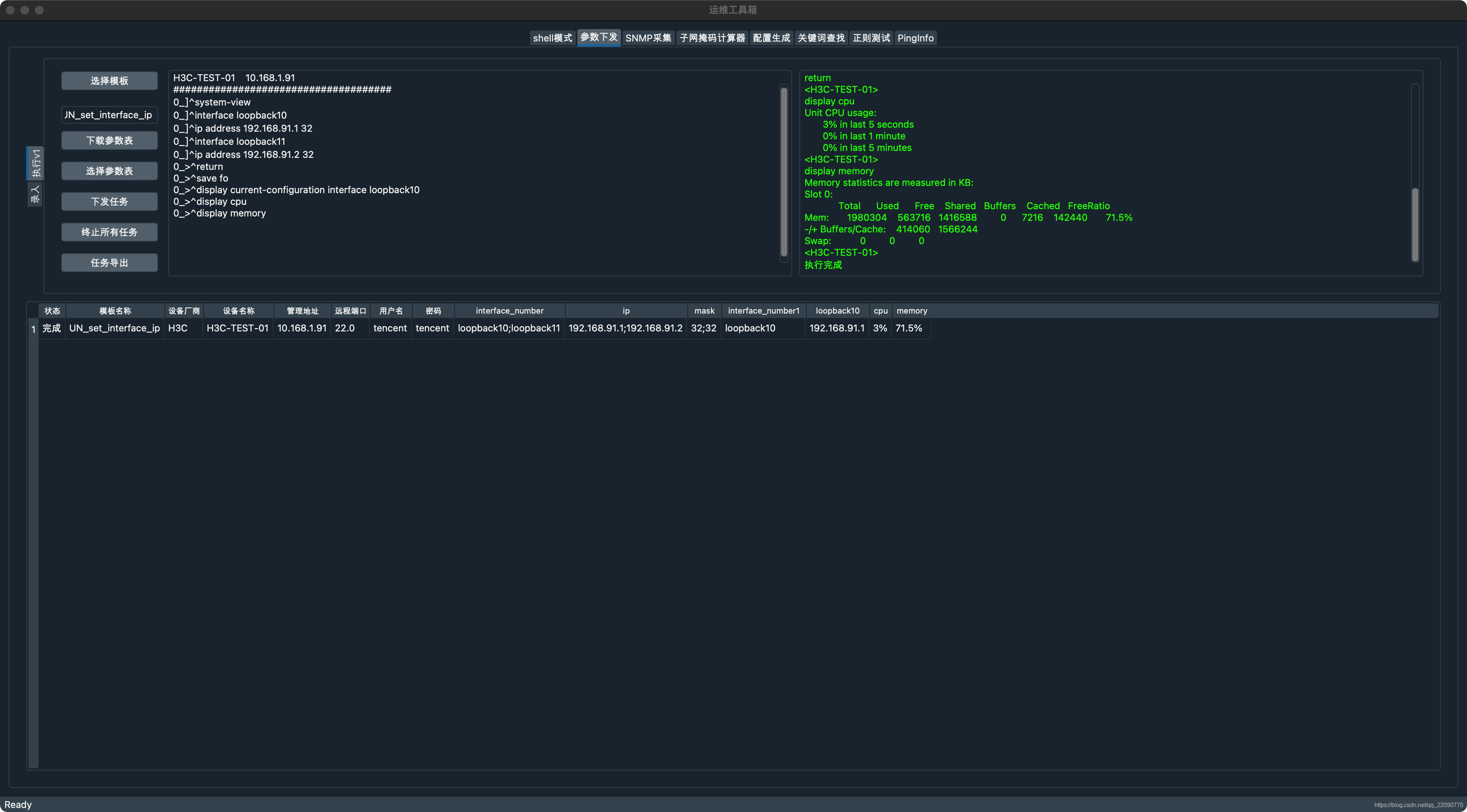Start tasks with the 下发任务 button
This screenshot has width=1467, height=812.
pos(109,202)
